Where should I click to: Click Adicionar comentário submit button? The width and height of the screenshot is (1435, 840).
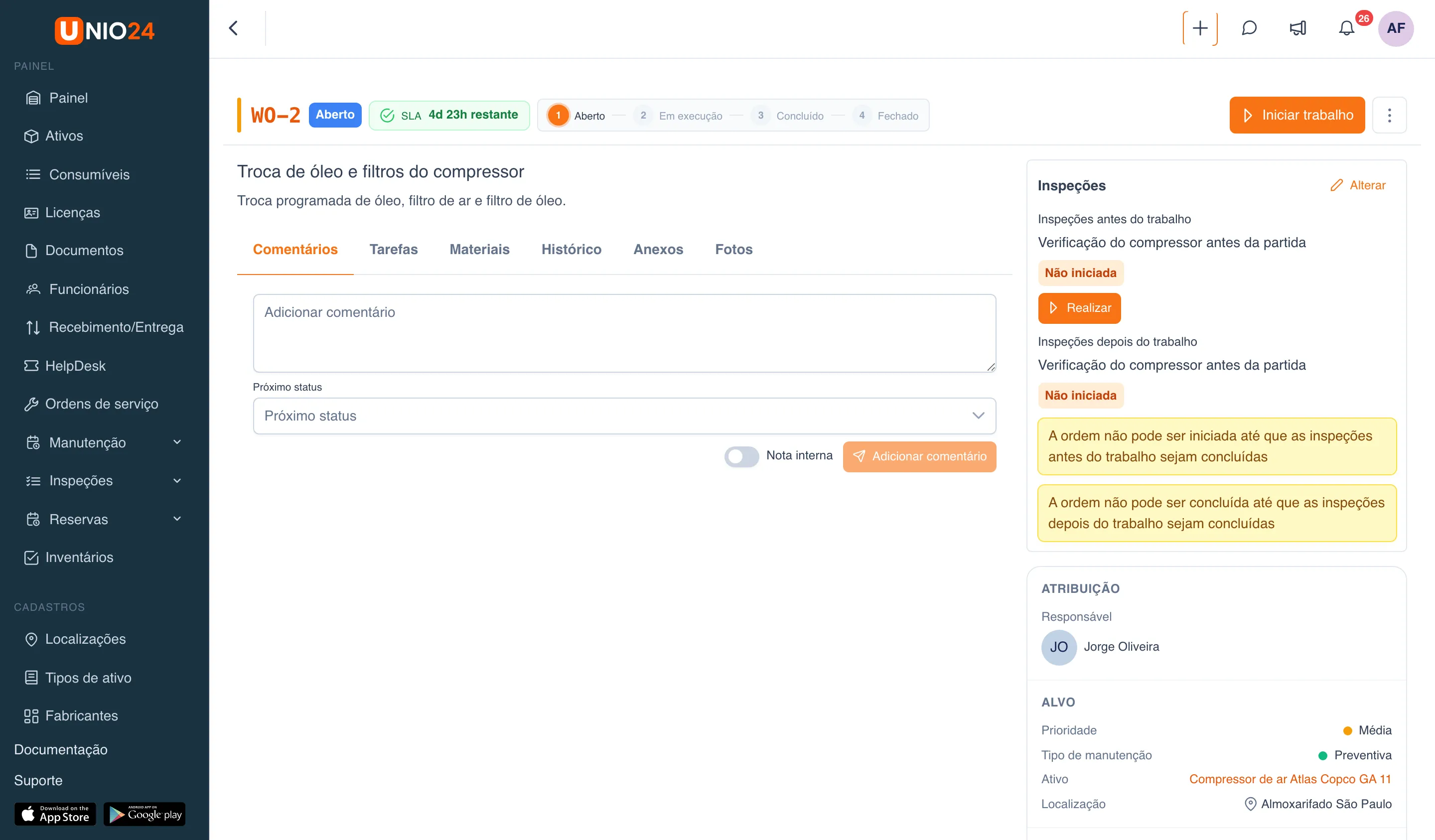tap(919, 457)
